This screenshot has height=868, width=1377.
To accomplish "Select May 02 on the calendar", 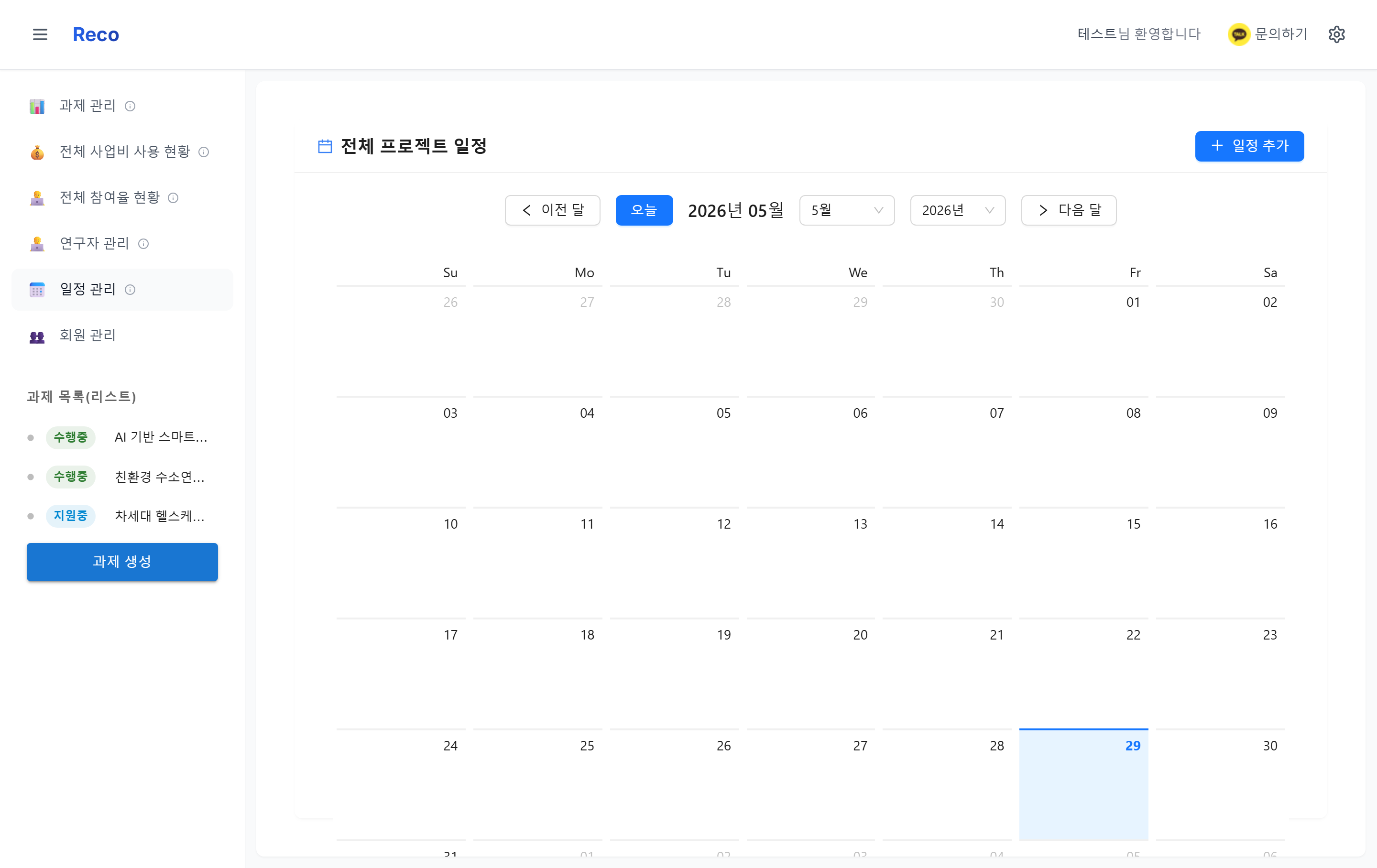I will click(1220, 340).
